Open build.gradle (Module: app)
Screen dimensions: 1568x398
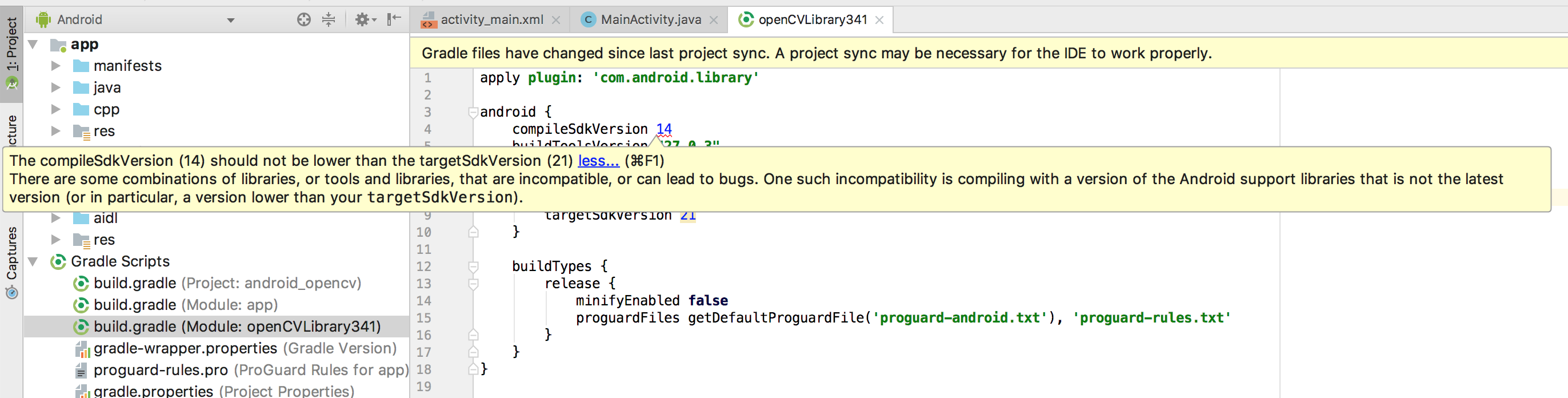click(x=185, y=305)
